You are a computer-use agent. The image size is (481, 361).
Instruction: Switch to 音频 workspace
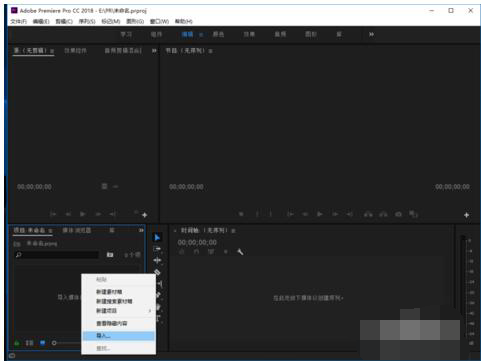pyautogui.click(x=280, y=34)
